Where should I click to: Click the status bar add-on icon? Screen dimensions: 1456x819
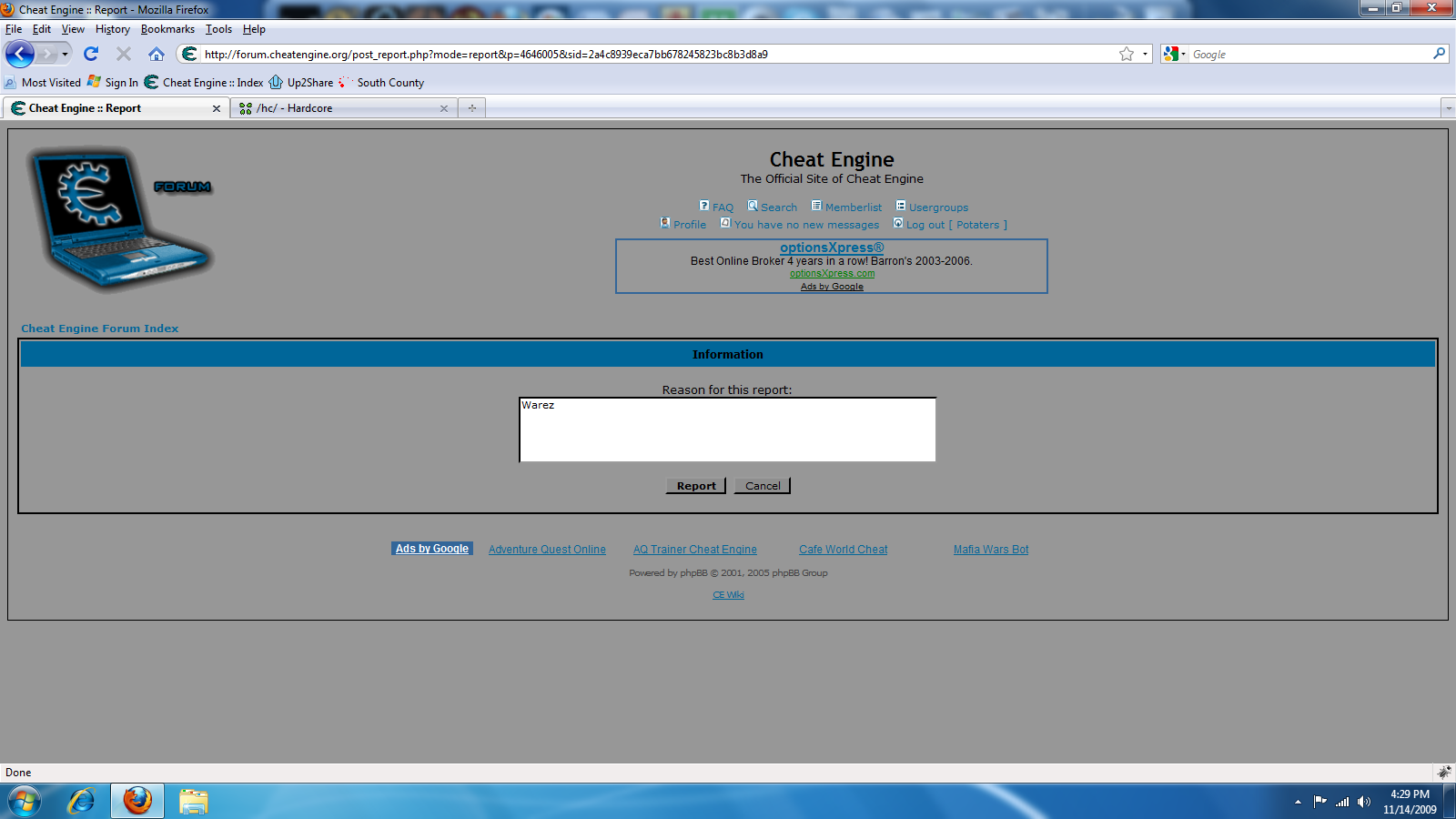[1444, 773]
